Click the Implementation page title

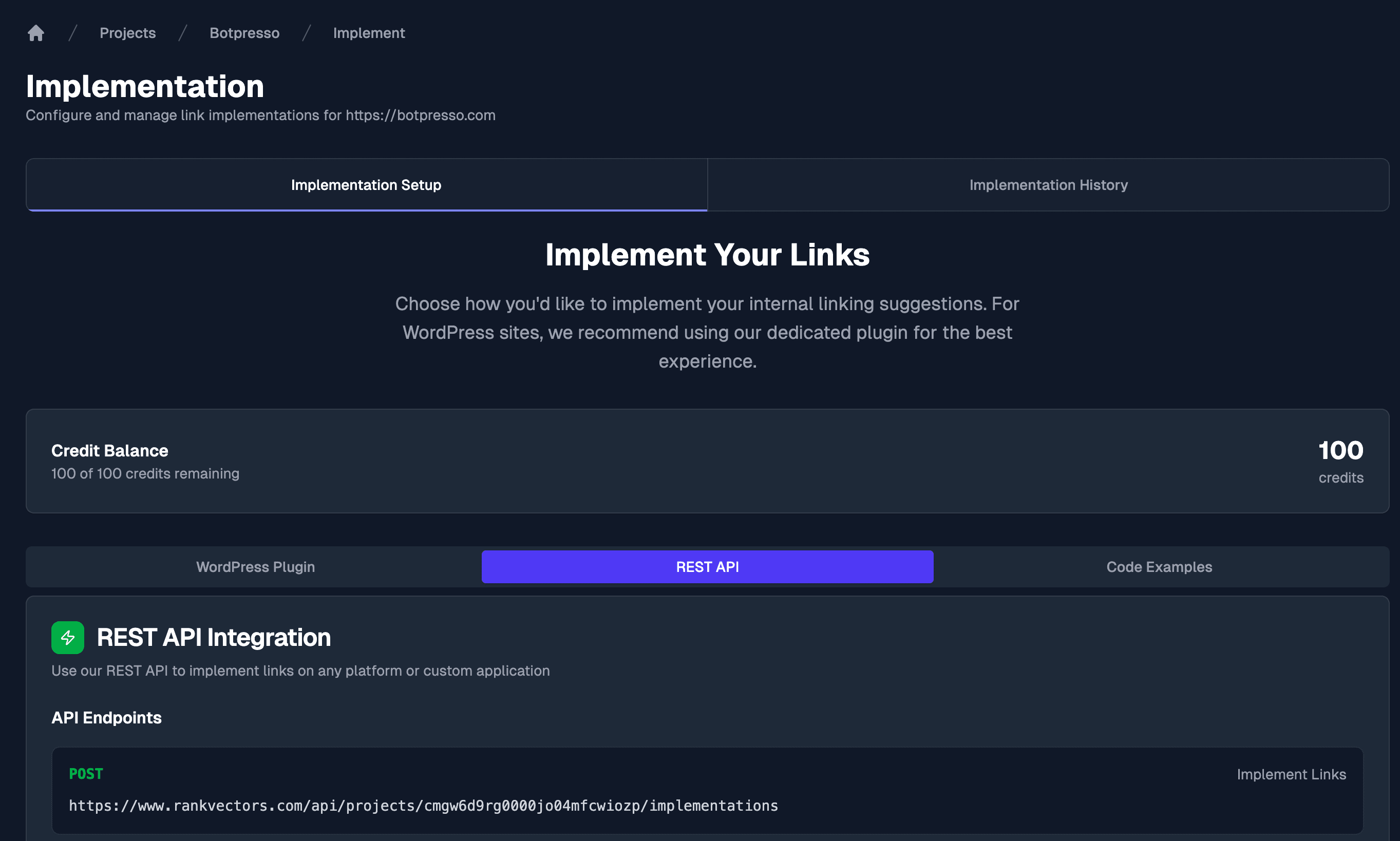click(x=144, y=86)
